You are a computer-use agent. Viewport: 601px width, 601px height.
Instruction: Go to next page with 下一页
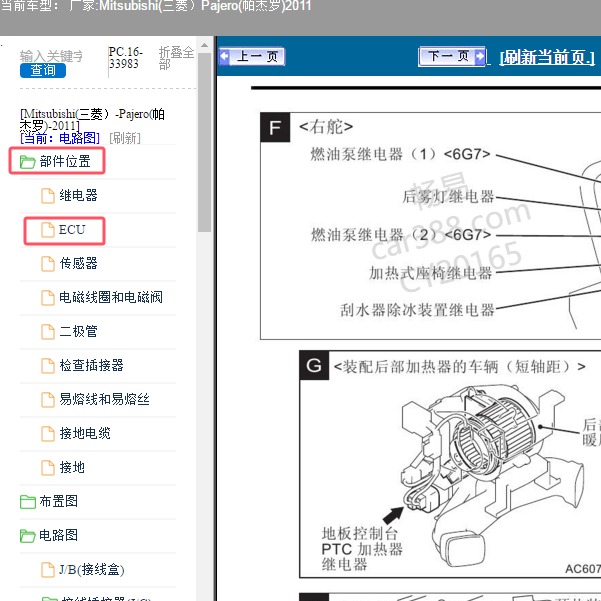pyautogui.click(x=452, y=57)
